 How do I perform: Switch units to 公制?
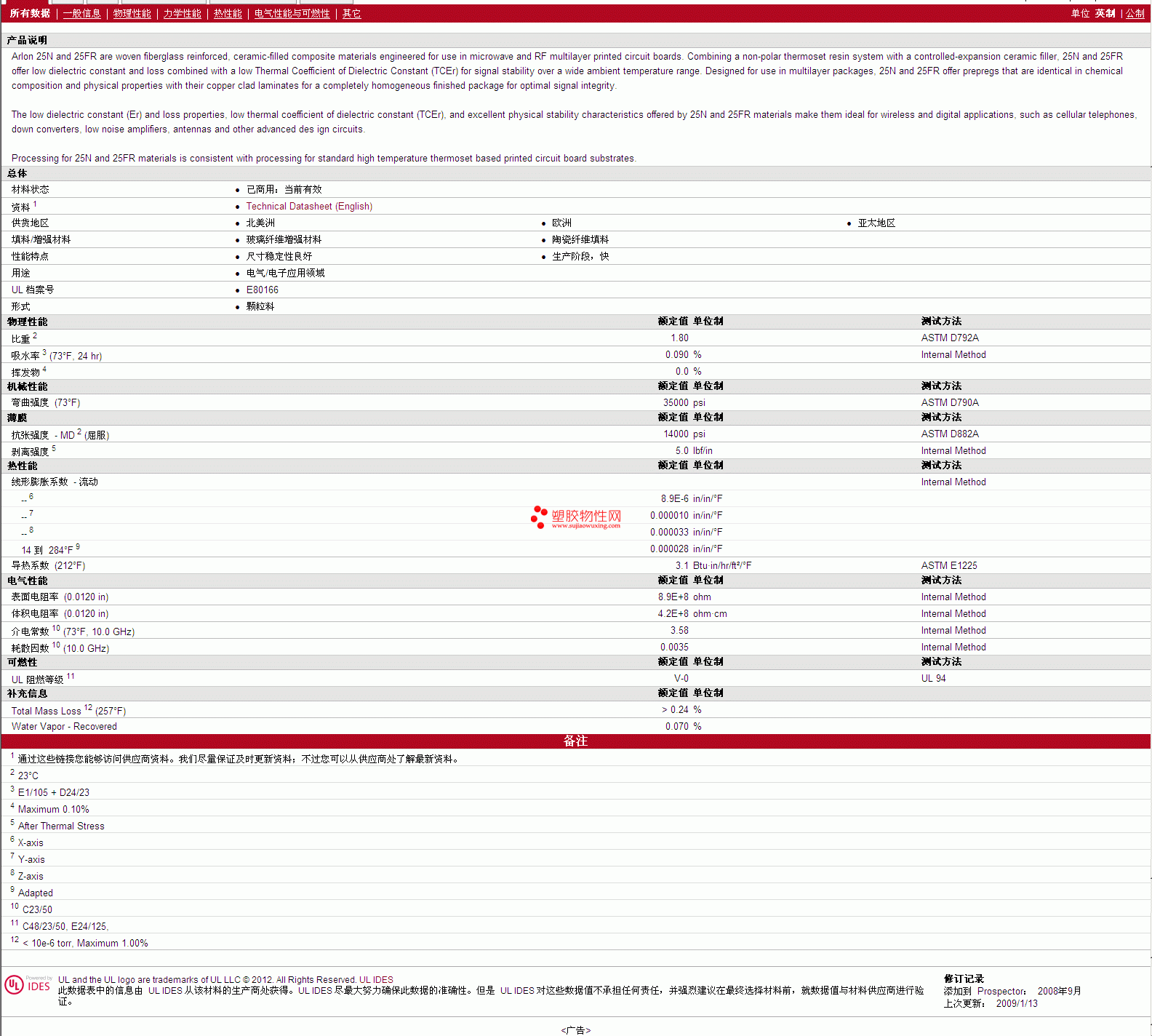point(1135,13)
